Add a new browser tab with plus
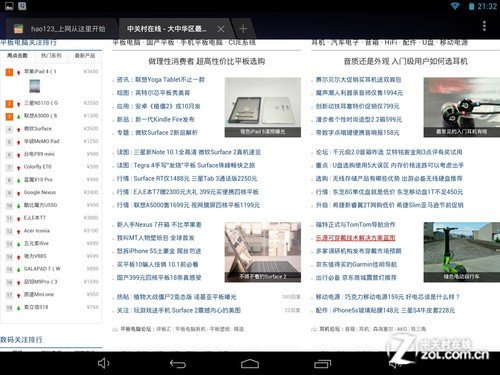Viewport: 500px width, 375px height. point(243,29)
